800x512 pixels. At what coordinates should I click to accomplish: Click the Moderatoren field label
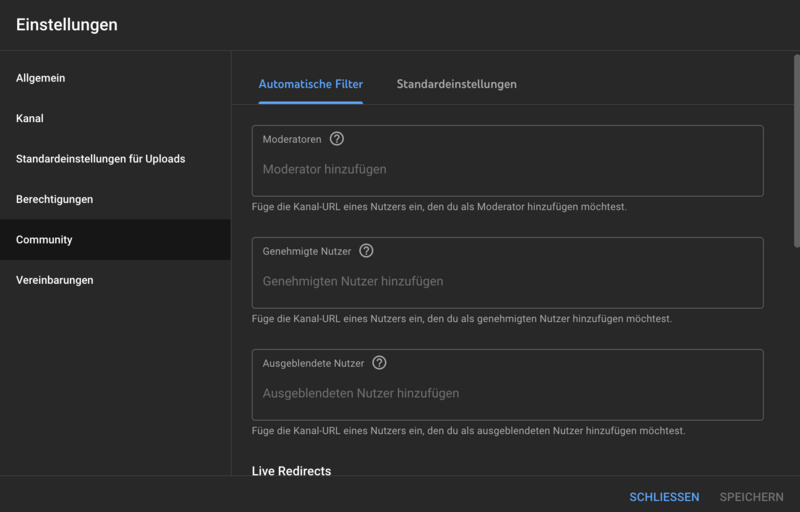291,139
